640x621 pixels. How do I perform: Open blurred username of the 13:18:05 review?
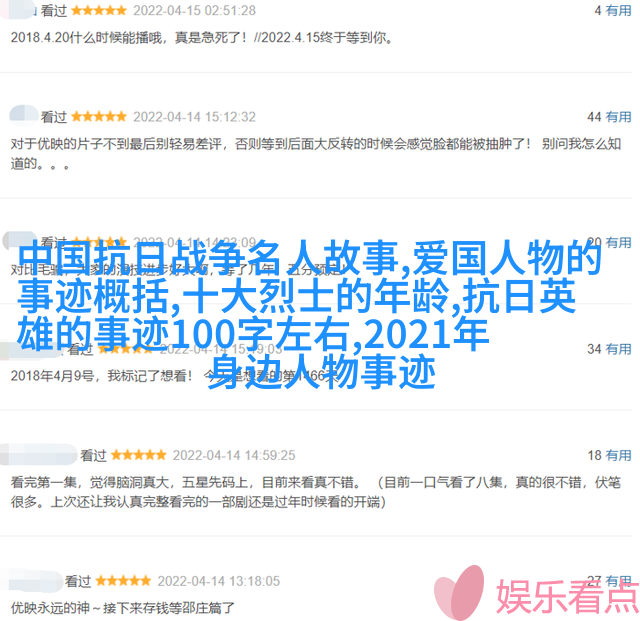click(x=31, y=580)
